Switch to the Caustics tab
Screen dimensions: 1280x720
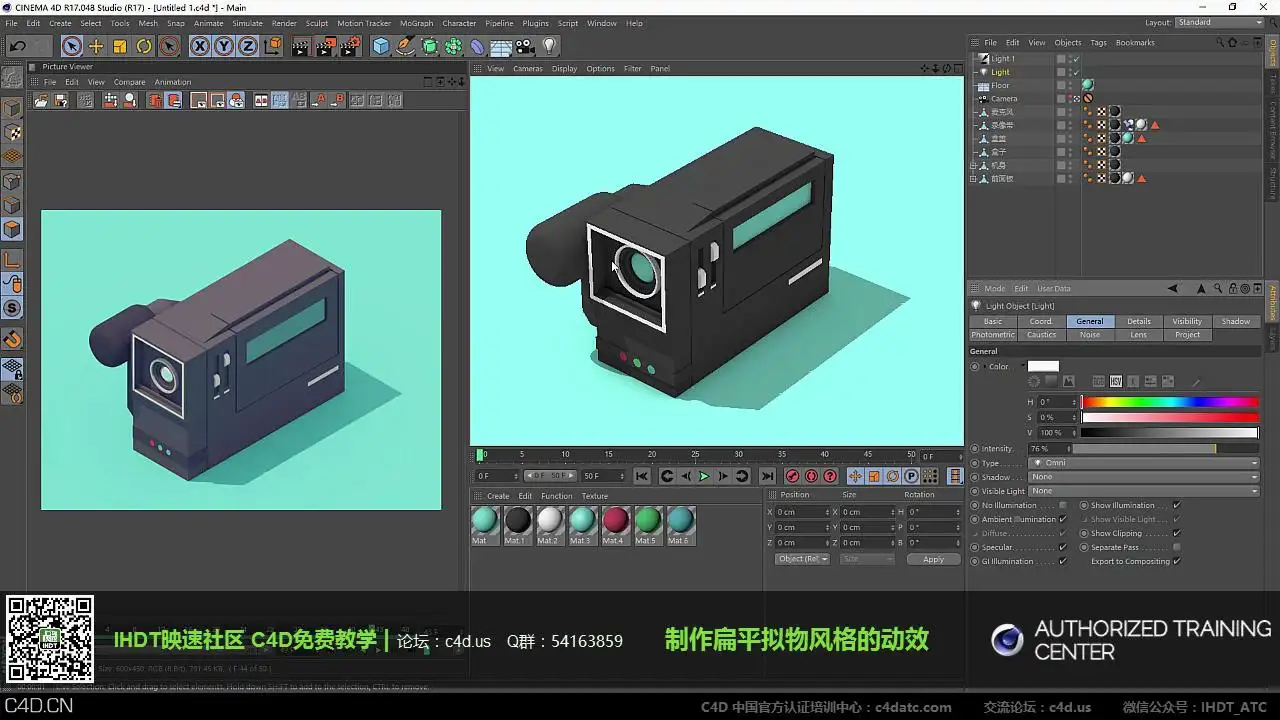click(x=1041, y=335)
